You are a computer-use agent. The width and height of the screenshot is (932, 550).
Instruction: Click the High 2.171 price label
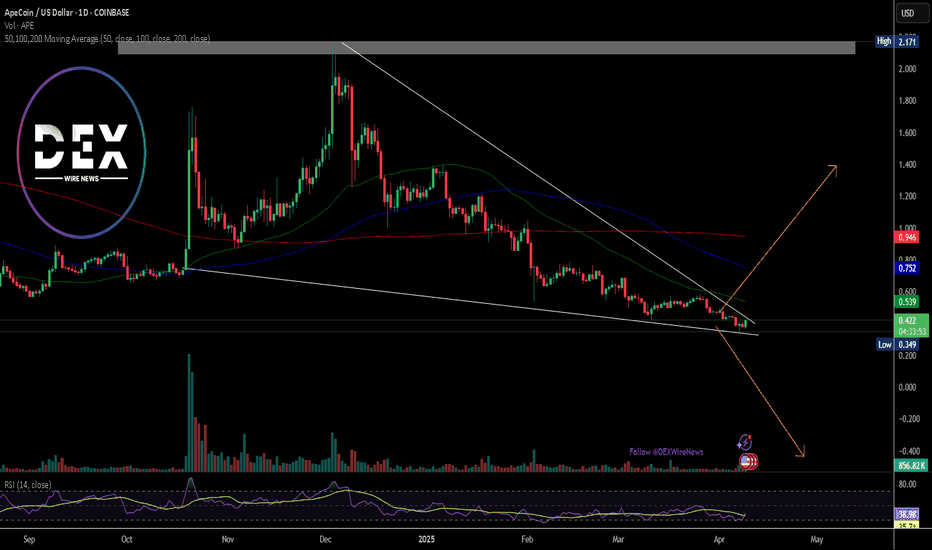[x=897, y=41]
